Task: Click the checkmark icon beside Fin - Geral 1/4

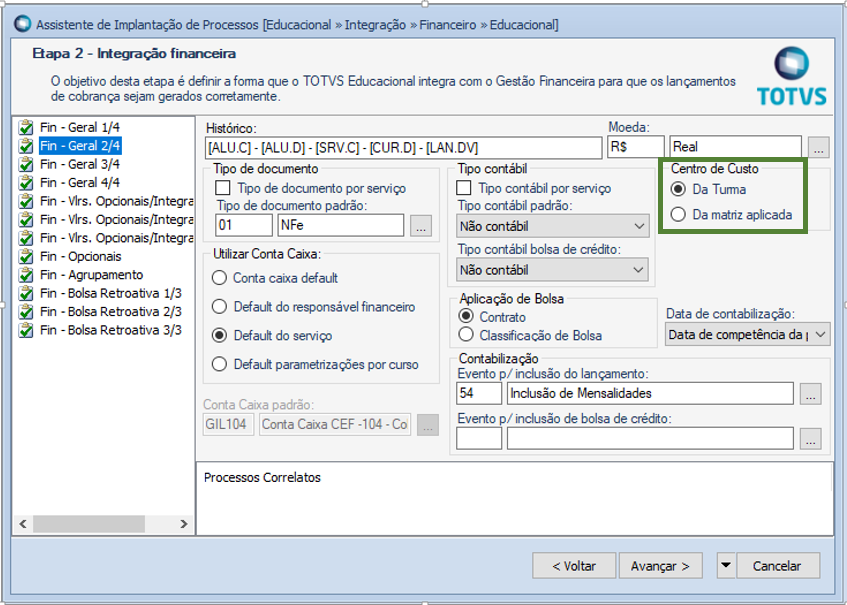Action: [x=25, y=128]
